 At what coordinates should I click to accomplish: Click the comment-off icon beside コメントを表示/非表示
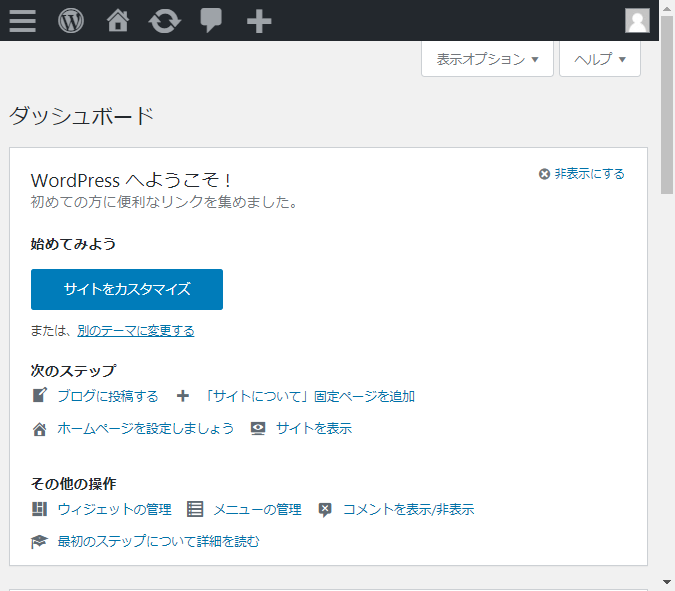(x=325, y=510)
